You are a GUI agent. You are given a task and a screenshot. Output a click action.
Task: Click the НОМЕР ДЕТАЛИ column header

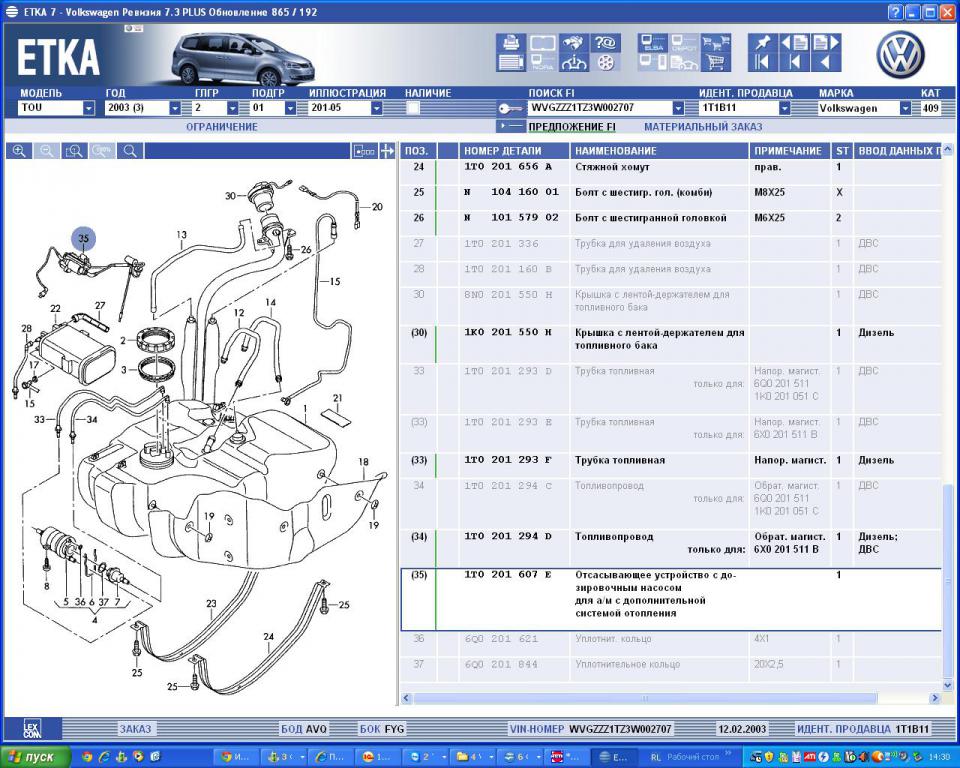514,151
